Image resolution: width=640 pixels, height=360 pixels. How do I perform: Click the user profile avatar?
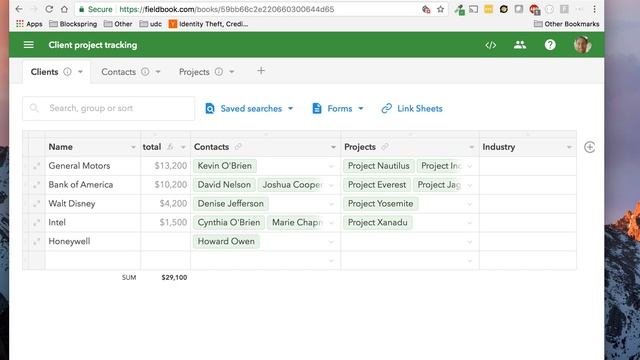click(582, 44)
